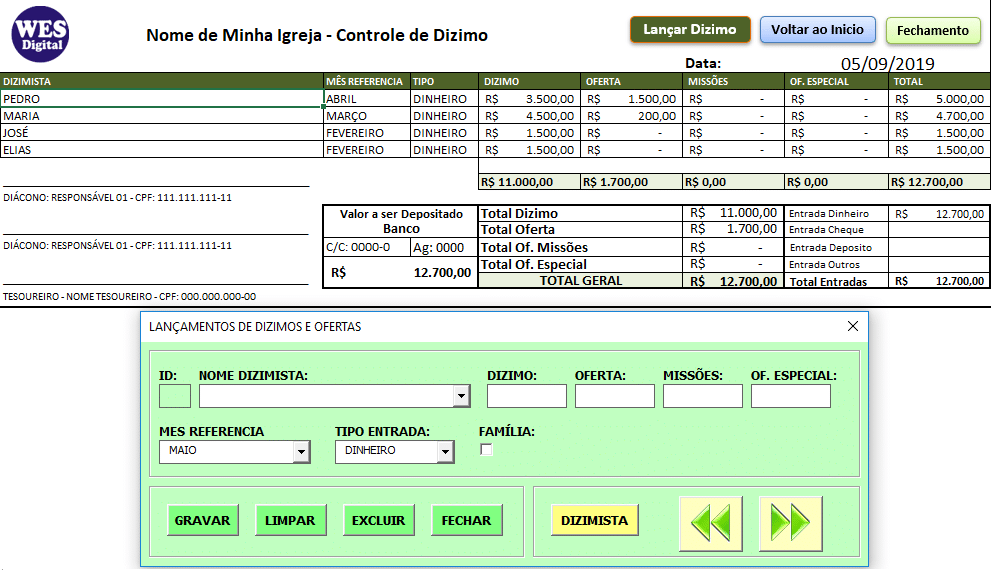Click the OFERTA input field
This screenshot has width=1001, height=570.
[615, 396]
